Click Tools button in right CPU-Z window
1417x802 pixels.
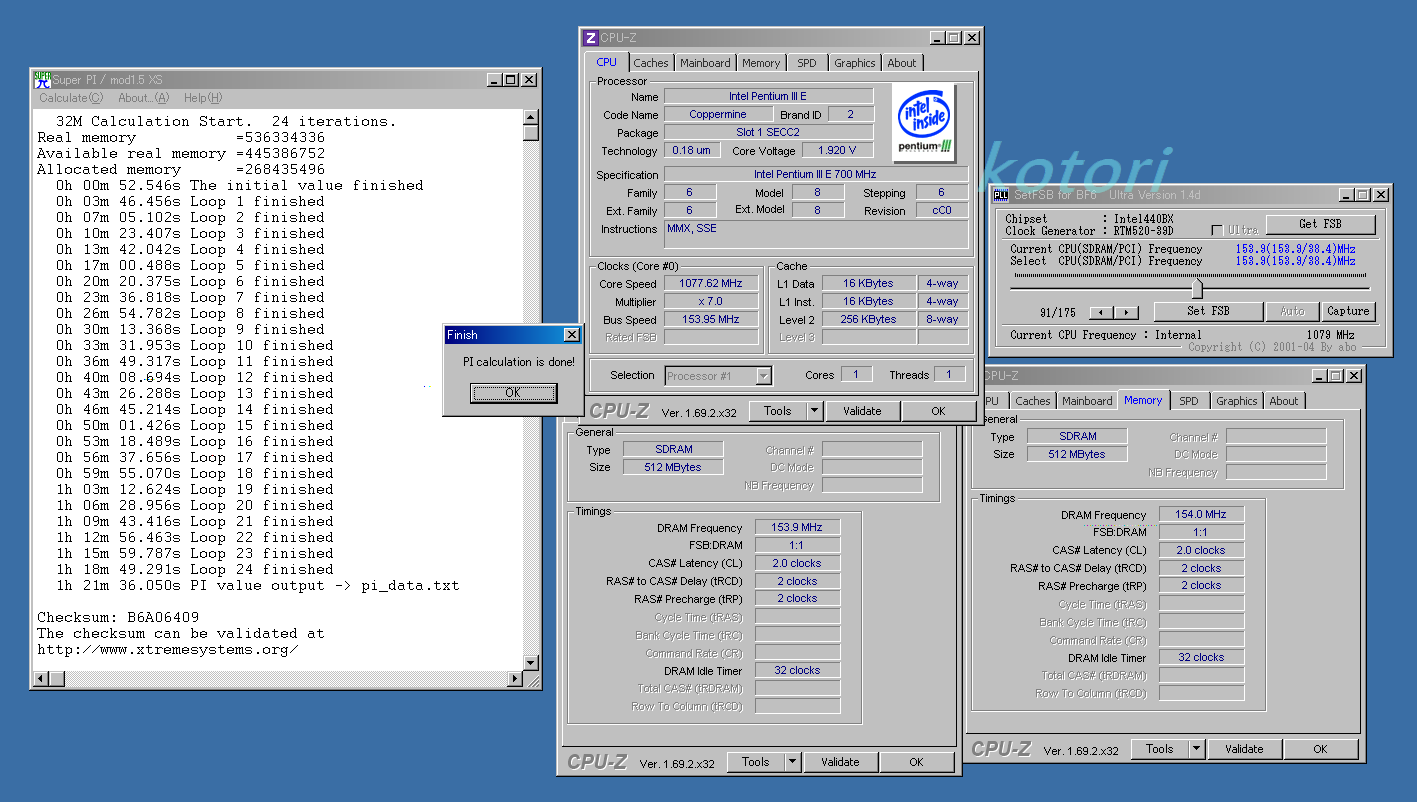click(x=1159, y=749)
